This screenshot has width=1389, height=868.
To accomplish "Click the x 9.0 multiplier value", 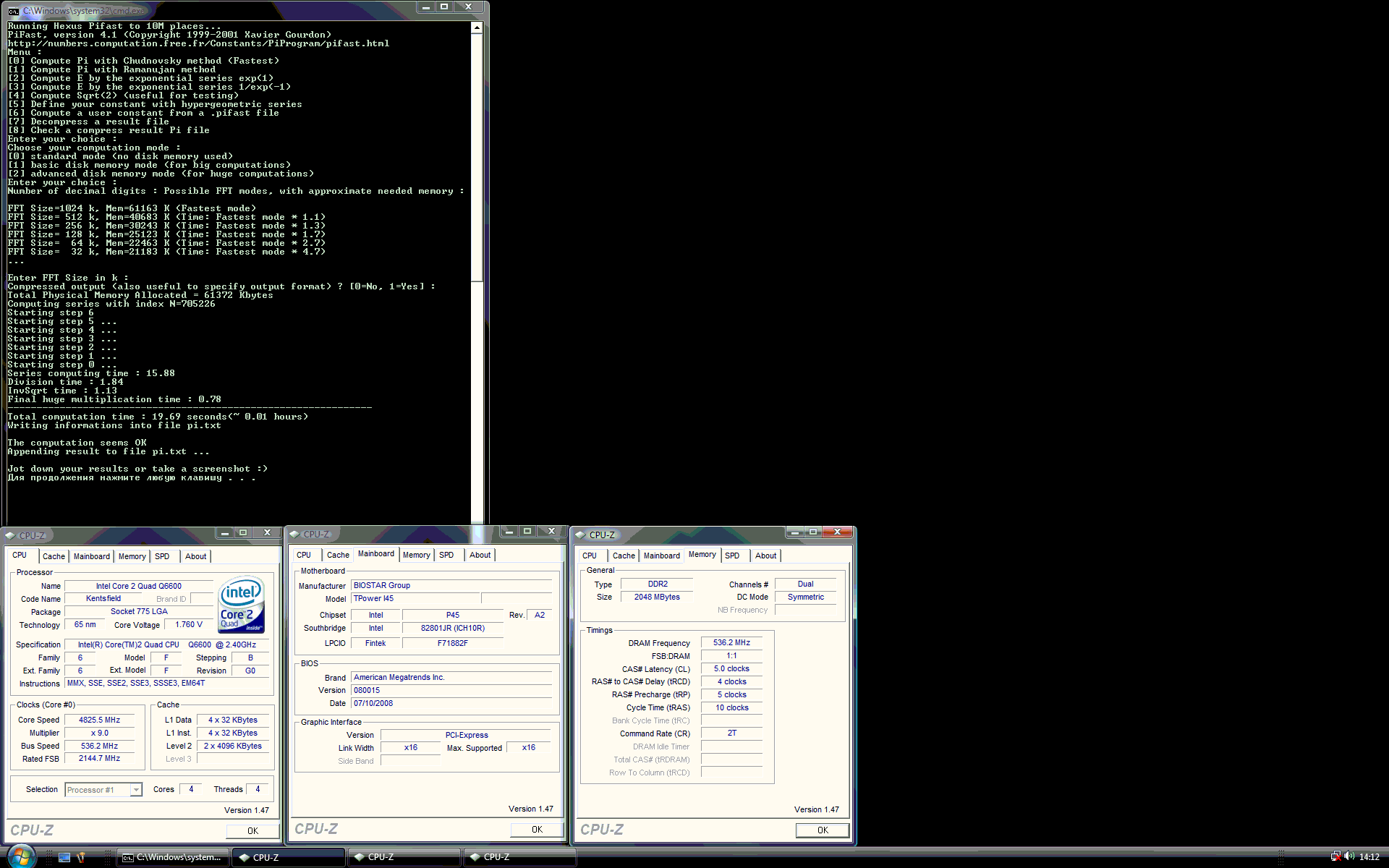I will coord(100,733).
